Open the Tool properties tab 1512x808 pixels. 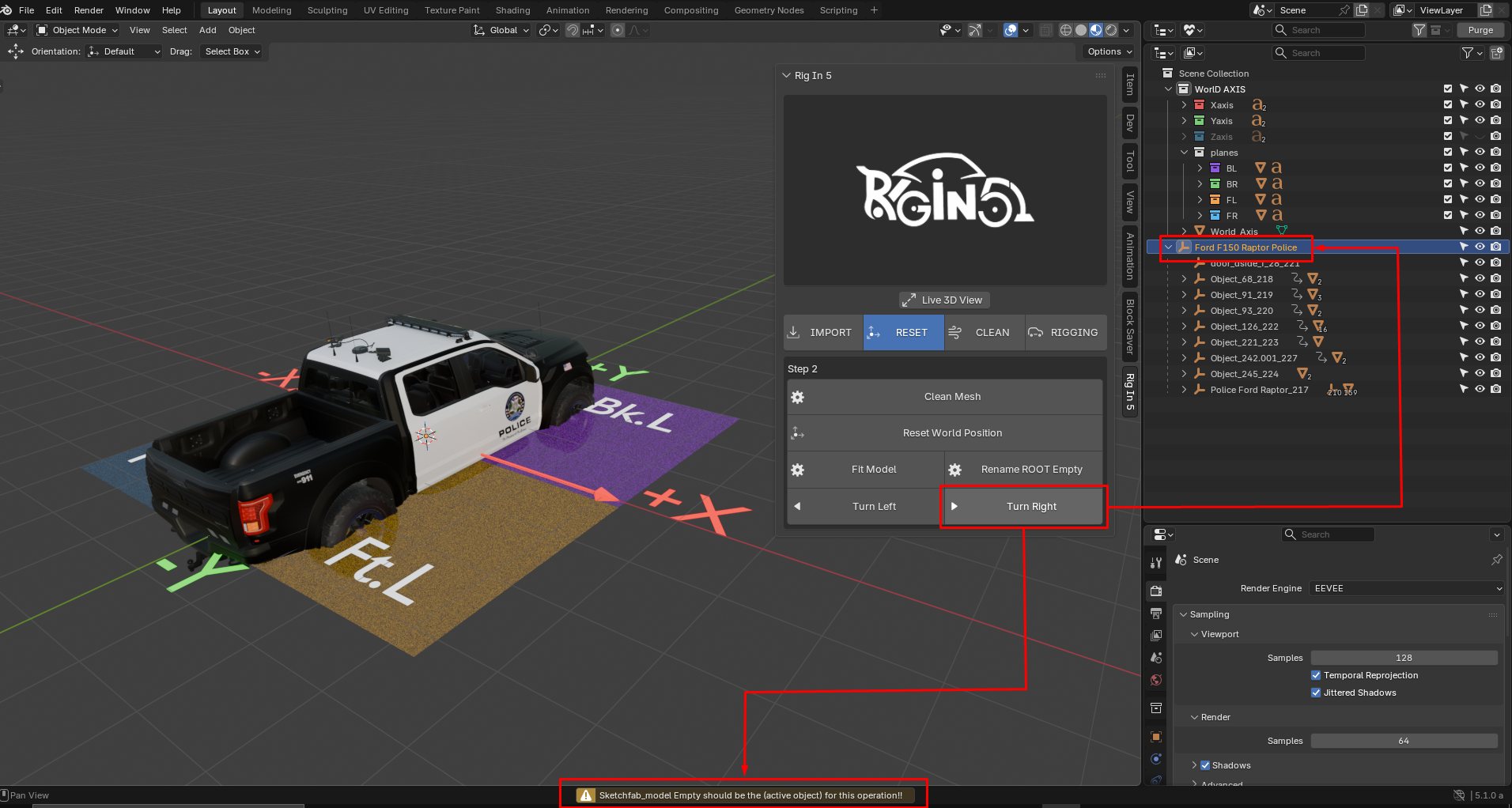point(1156,562)
